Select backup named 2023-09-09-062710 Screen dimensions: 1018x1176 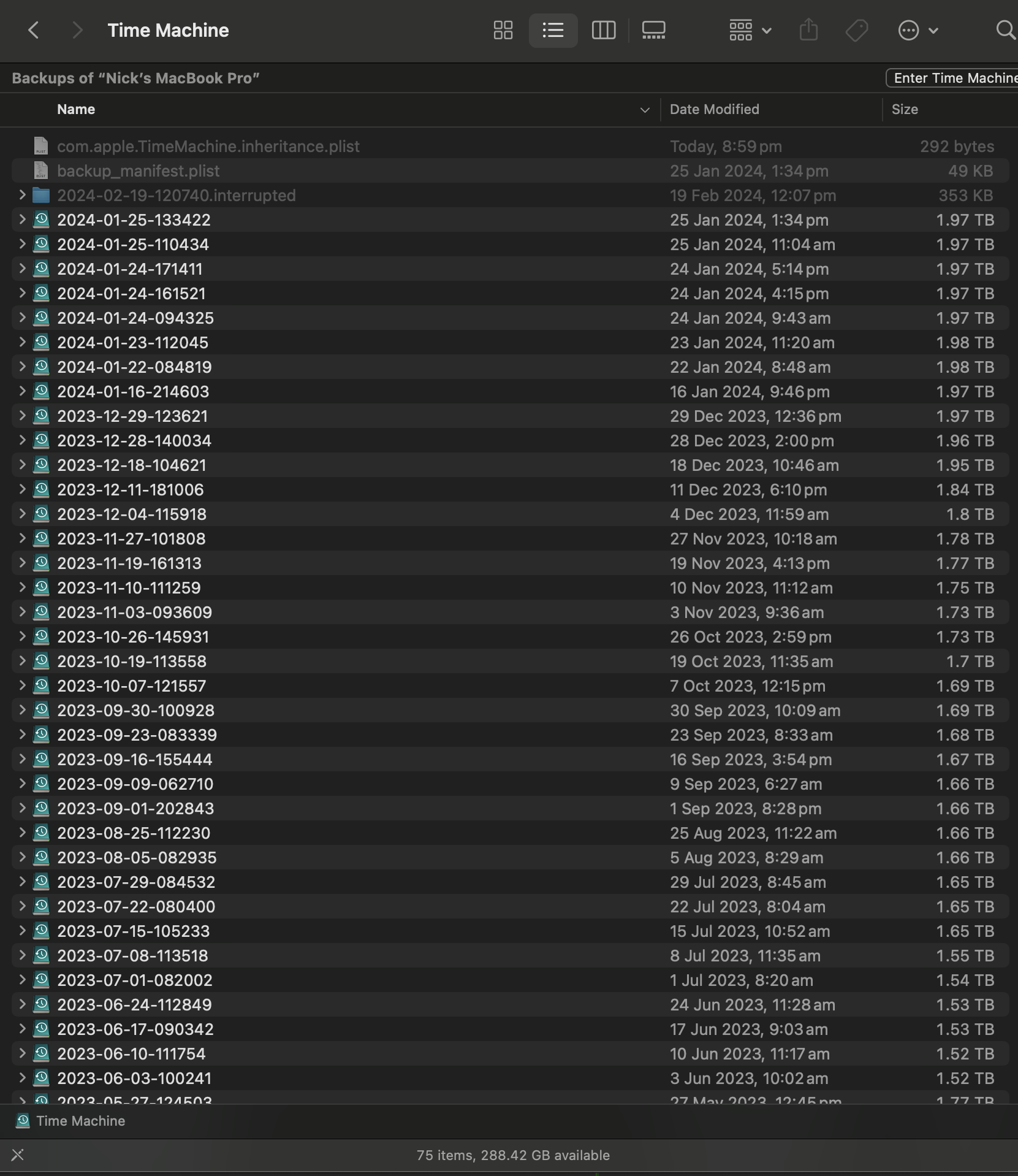coord(135,784)
